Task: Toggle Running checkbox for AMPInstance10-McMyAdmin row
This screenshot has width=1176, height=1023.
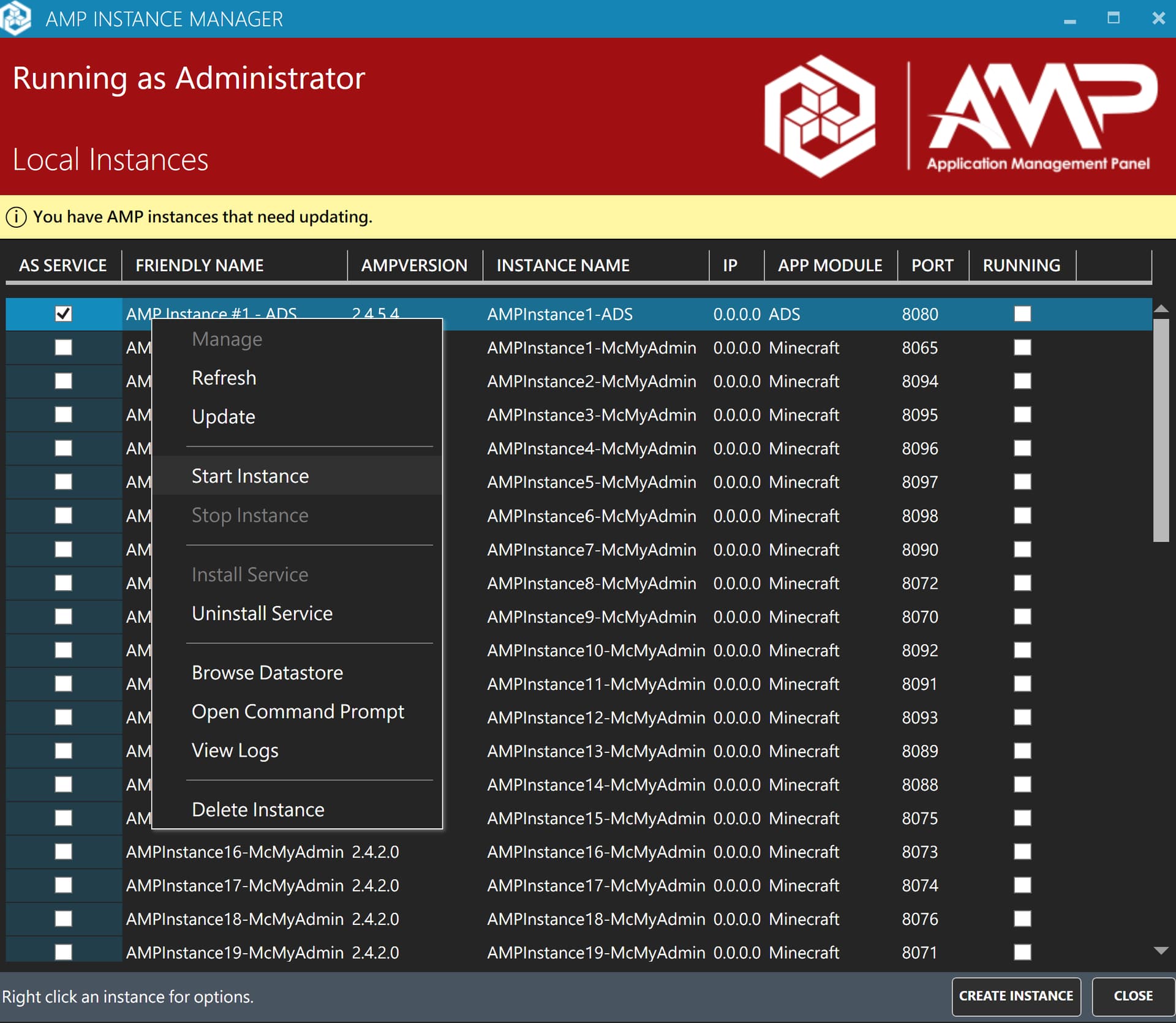Action: 1022,650
